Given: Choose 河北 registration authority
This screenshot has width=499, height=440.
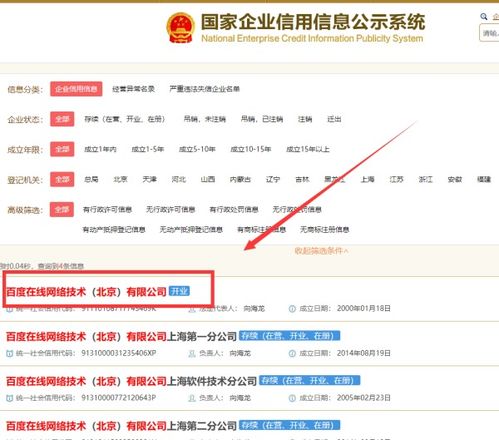Looking at the screenshot, I should [178, 179].
